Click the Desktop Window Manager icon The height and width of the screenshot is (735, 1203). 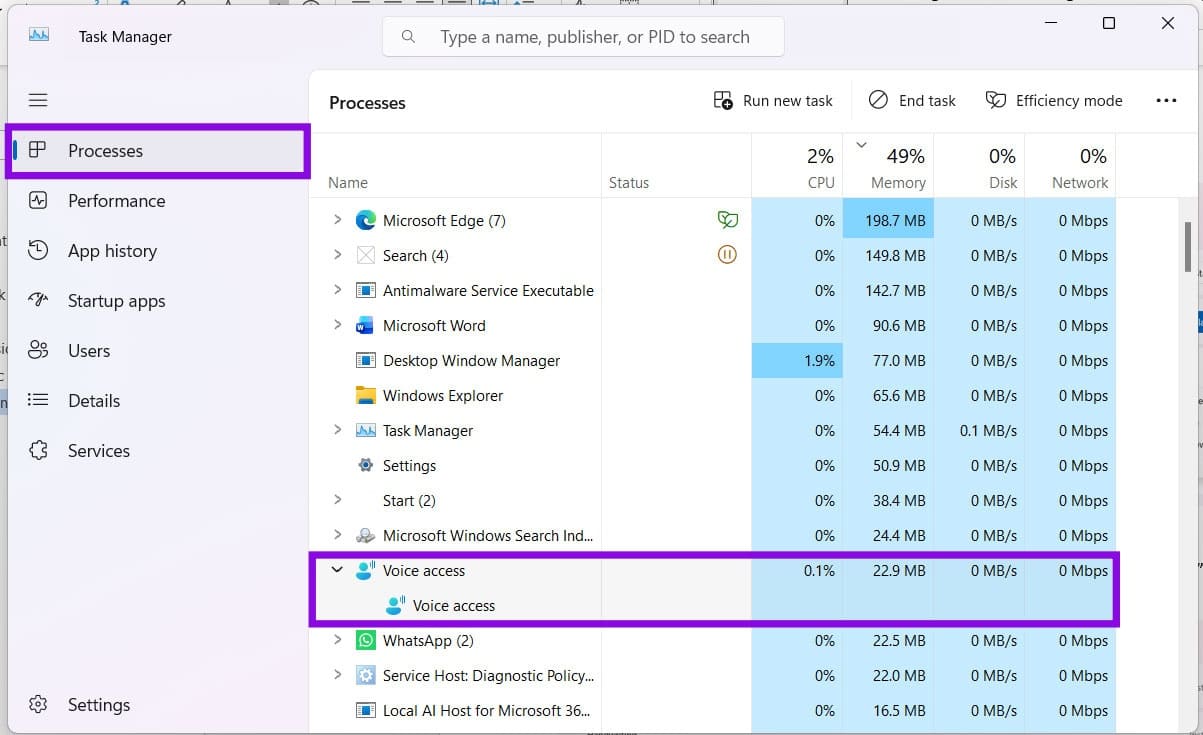pos(366,360)
